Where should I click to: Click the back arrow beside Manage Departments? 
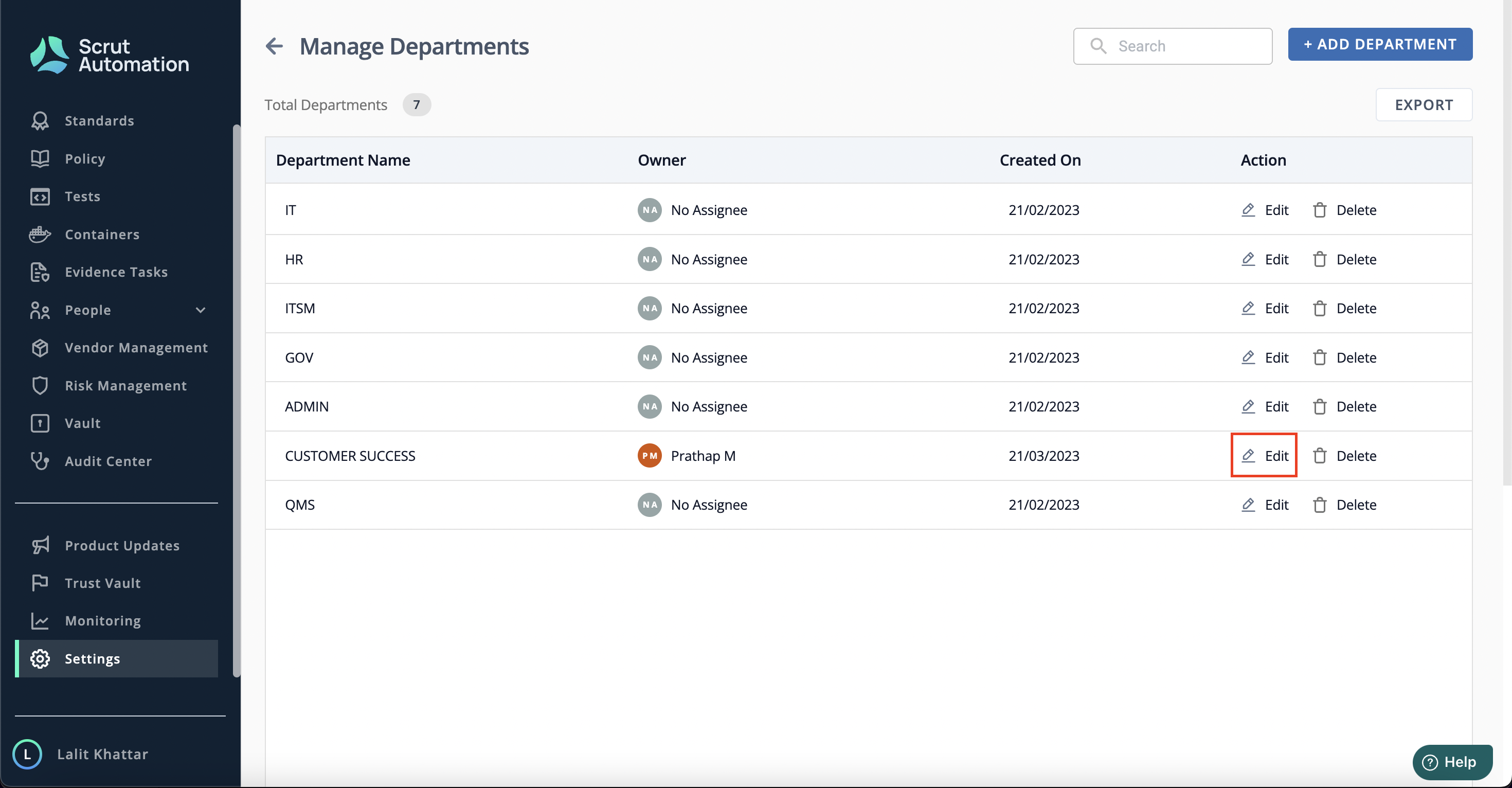tap(274, 46)
